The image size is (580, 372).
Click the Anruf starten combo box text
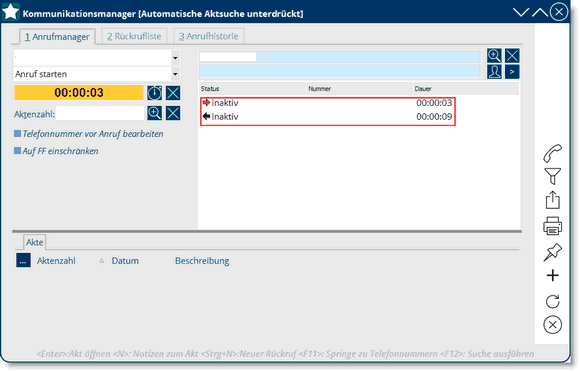click(x=41, y=74)
